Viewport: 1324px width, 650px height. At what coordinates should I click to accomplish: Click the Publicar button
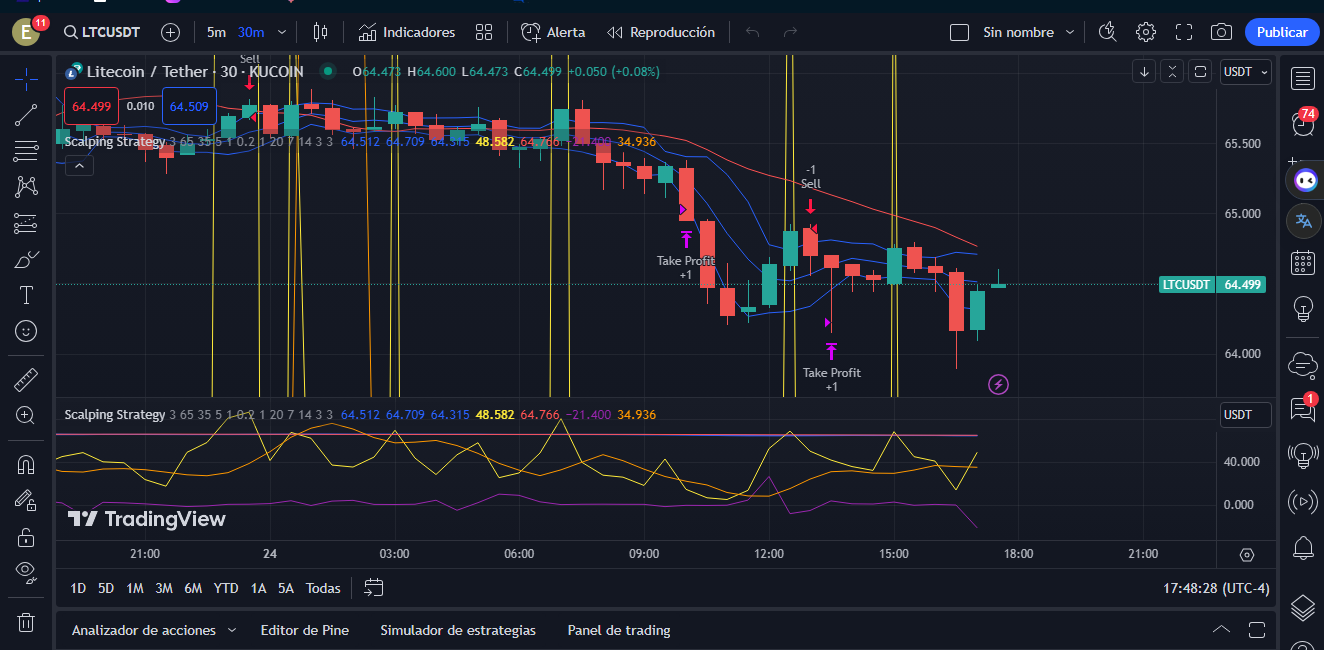pyautogui.click(x=1282, y=32)
